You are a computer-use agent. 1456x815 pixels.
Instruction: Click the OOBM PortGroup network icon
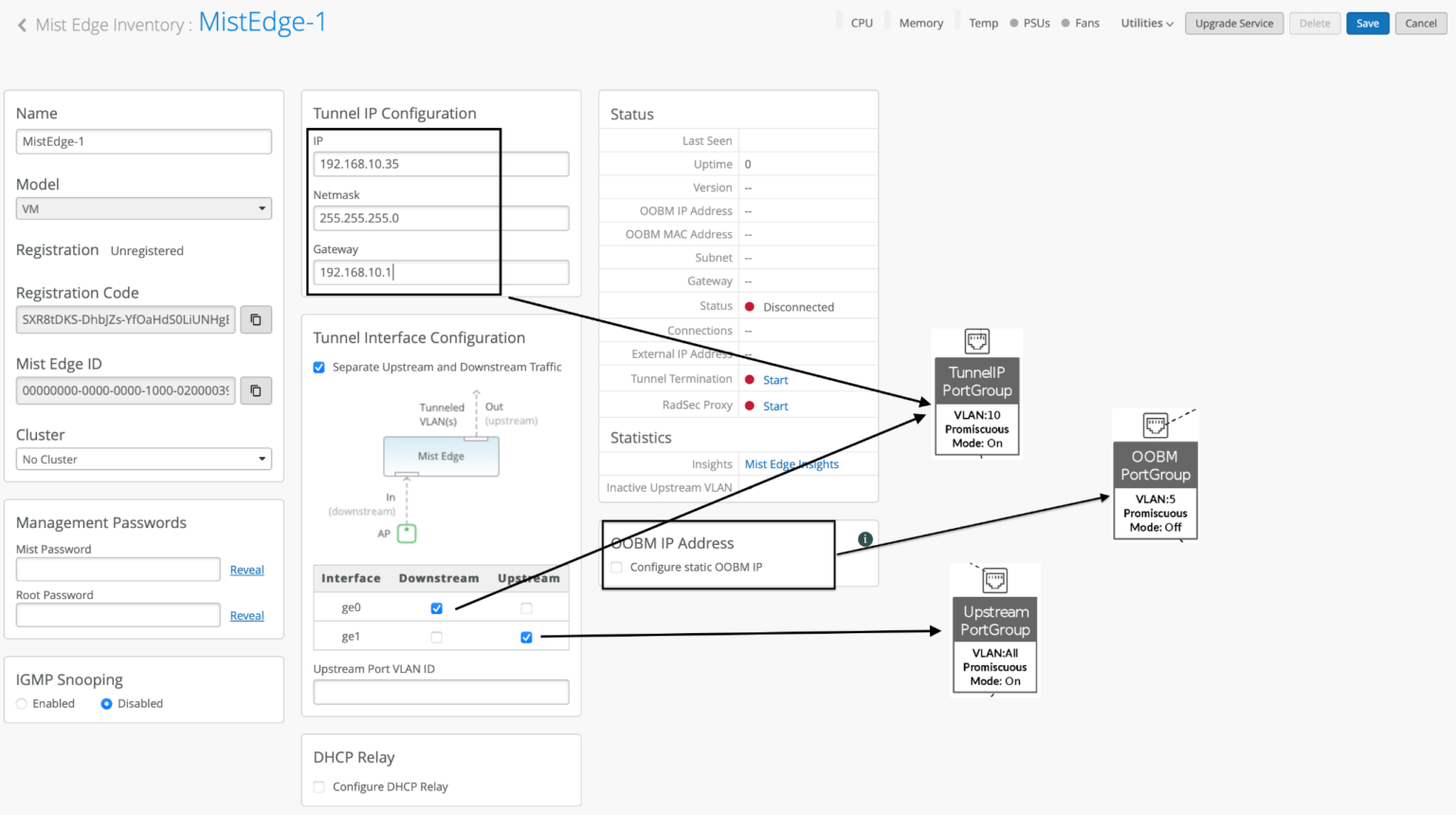(x=1155, y=426)
